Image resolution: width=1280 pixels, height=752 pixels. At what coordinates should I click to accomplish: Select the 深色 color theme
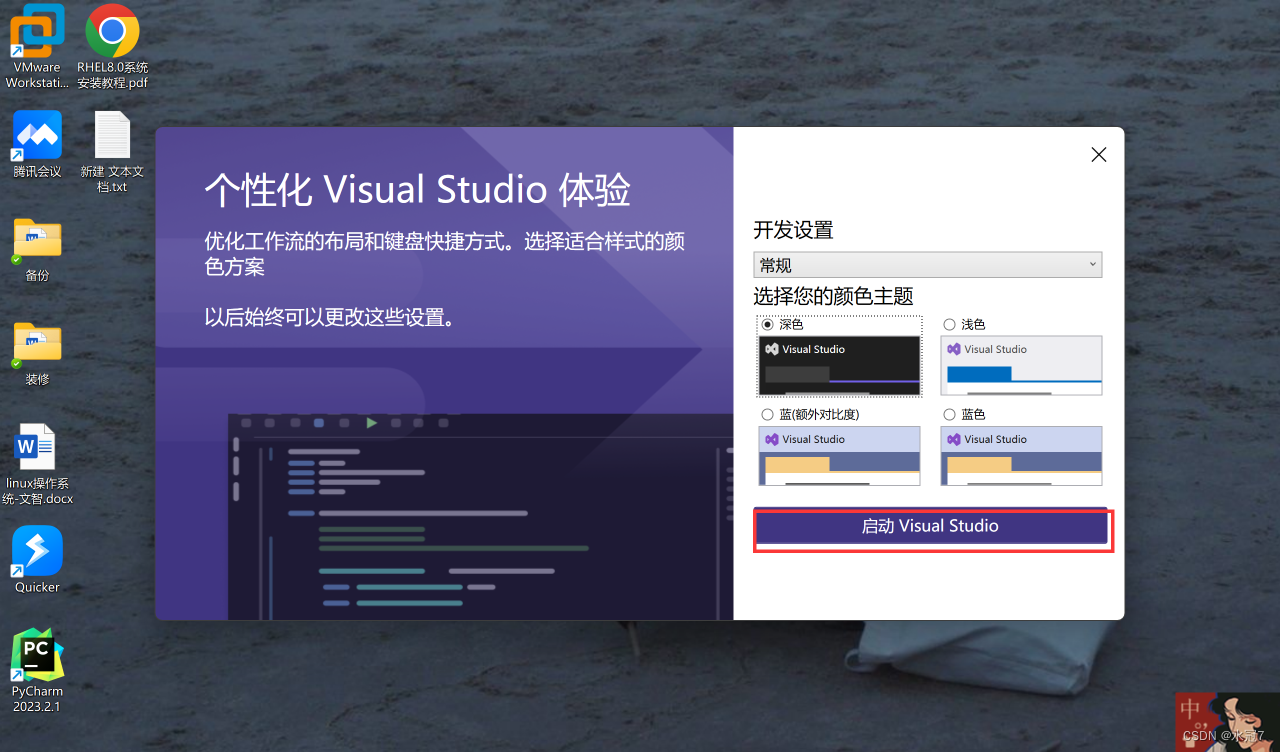tap(767, 324)
